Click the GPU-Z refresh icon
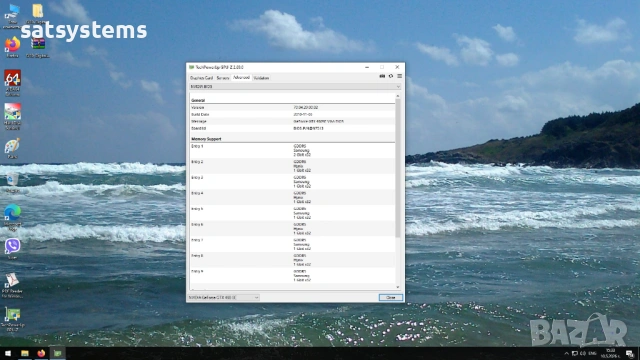 point(391,76)
